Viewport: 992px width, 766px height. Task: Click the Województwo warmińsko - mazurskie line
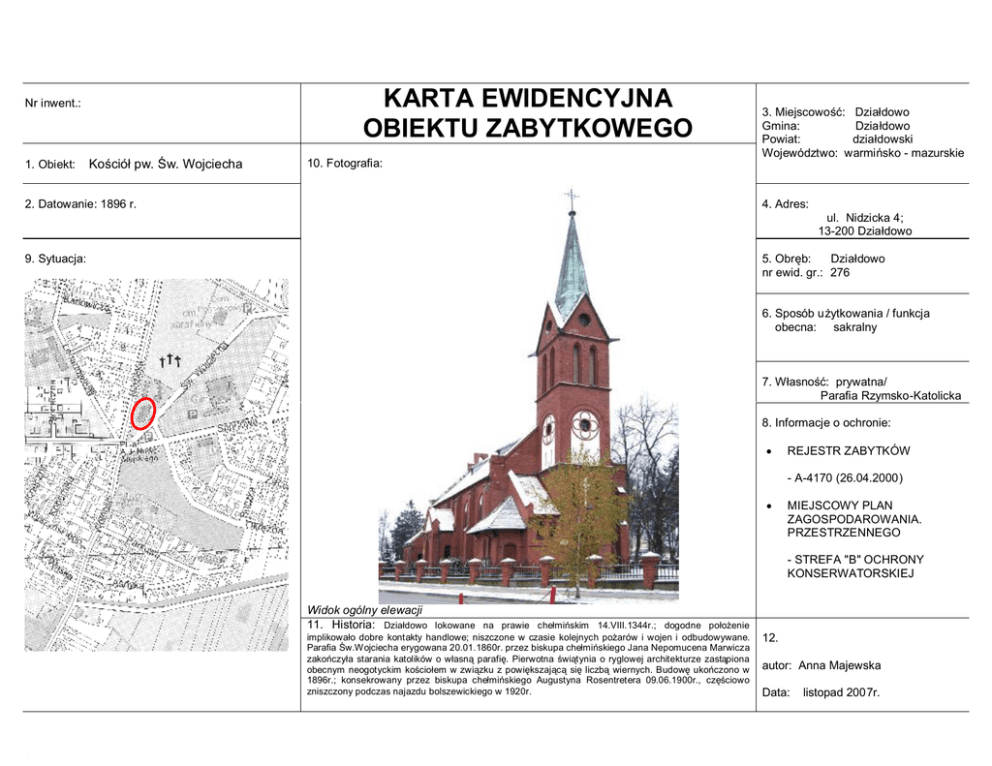tap(862, 153)
